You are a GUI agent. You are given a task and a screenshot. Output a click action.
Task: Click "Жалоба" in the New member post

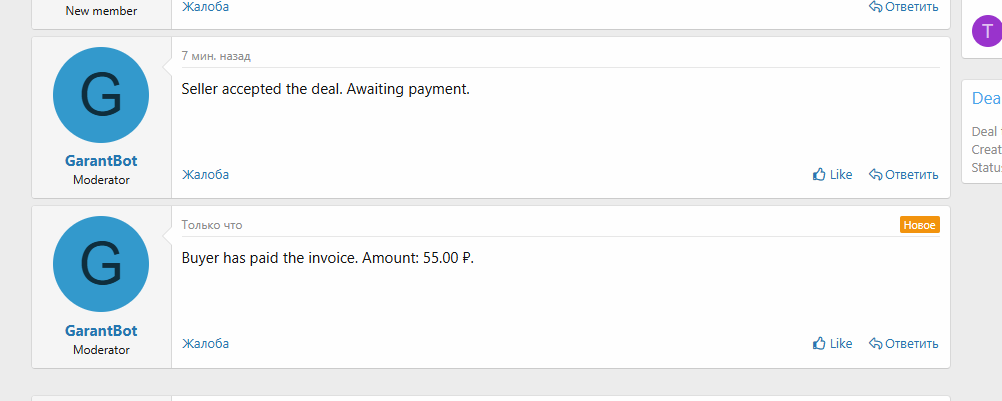pos(205,7)
